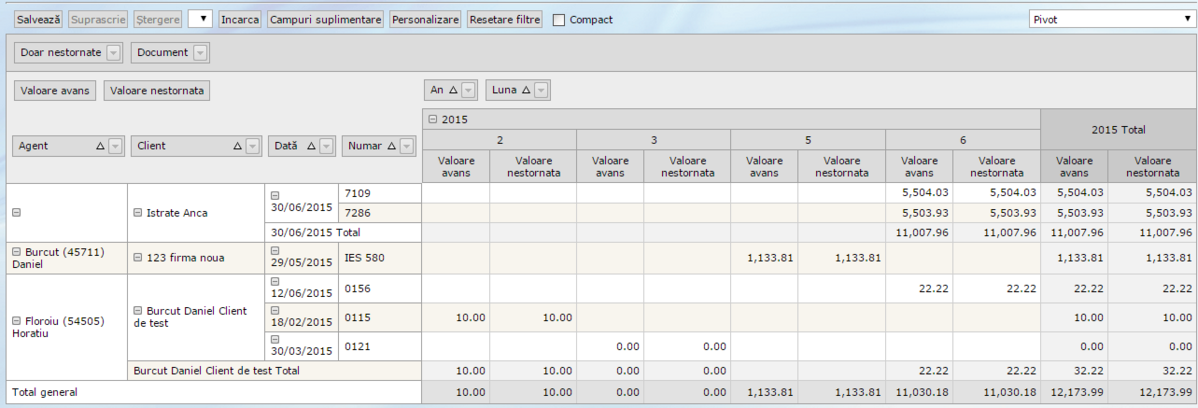Open the saved layout dropdown beside Stergere
Image resolution: width=1198 pixels, height=408 pixels.
(200, 19)
